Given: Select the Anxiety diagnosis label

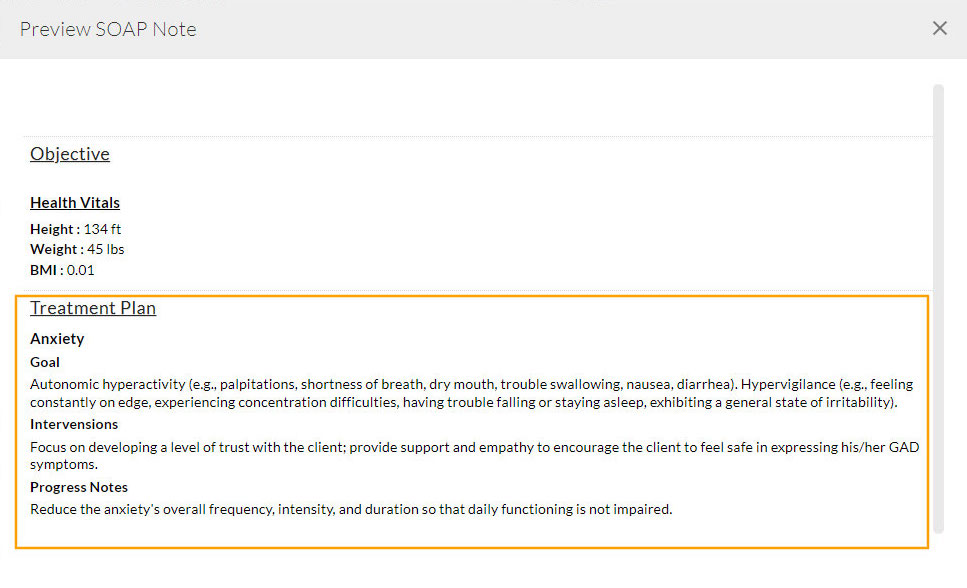Looking at the screenshot, I should pos(56,339).
